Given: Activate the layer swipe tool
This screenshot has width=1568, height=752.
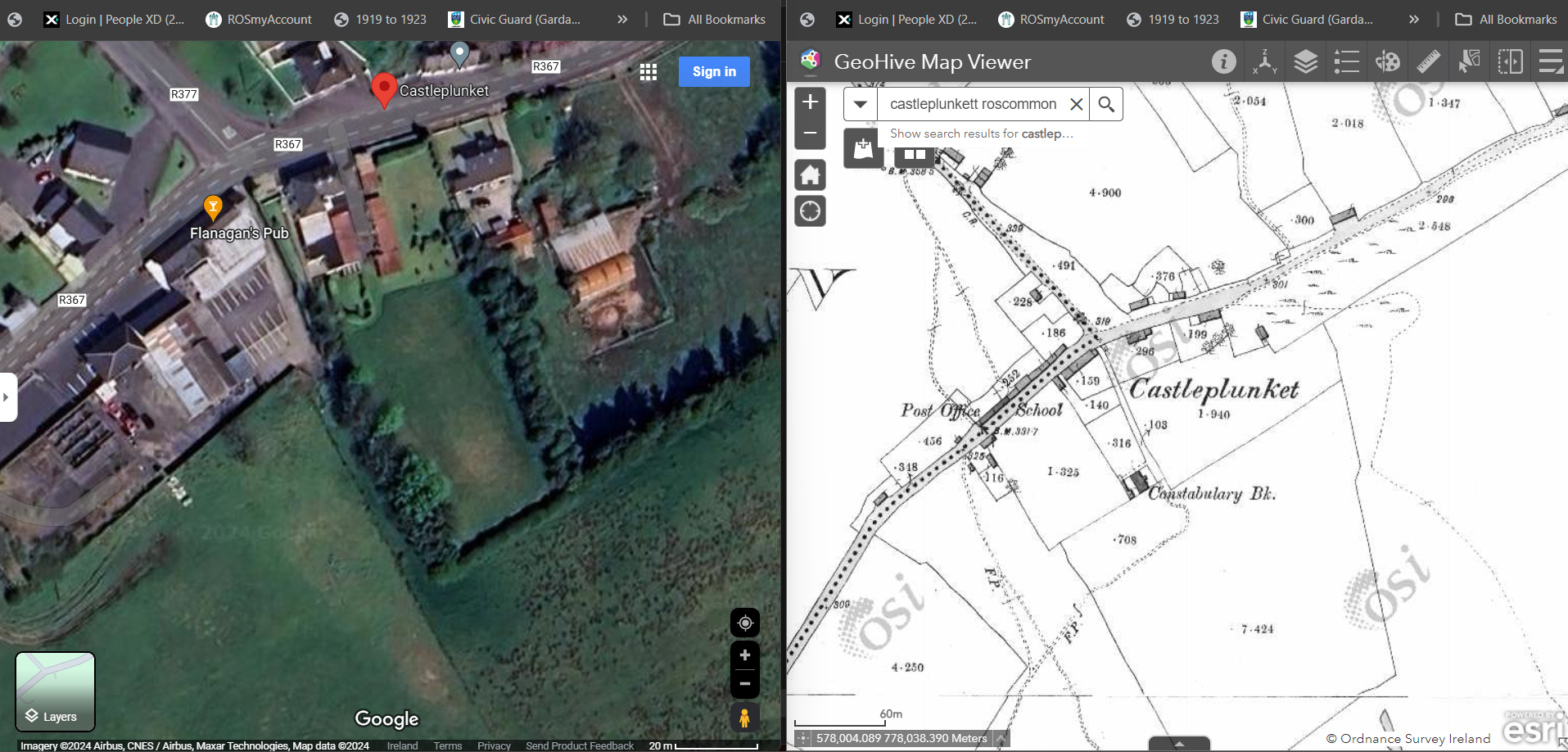Looking at the screenshot, I should [1511, 61].
